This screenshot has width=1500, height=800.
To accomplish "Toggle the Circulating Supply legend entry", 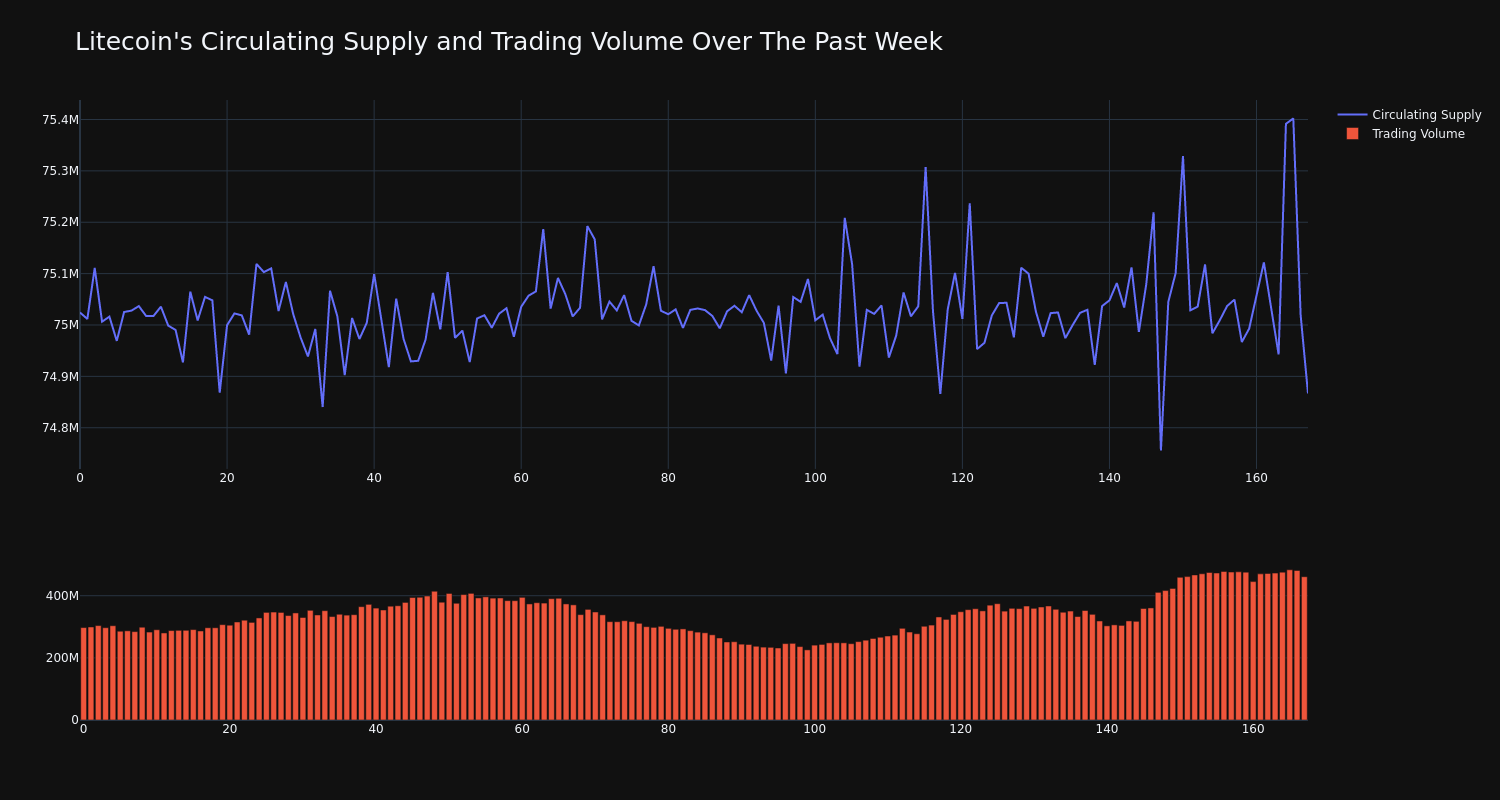I will pos(1409,115).
